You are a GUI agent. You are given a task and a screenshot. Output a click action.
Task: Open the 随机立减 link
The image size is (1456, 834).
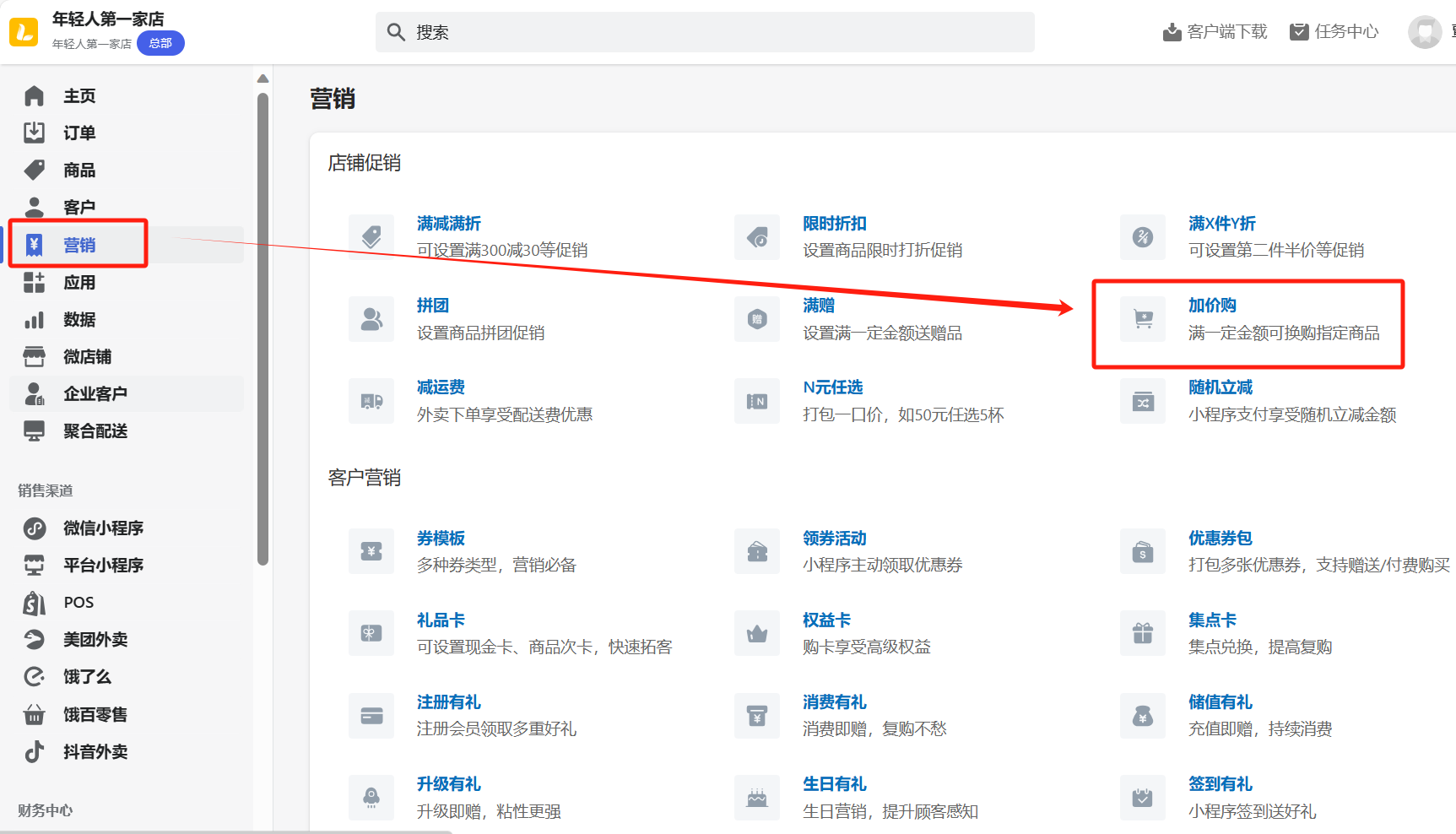[1221, 387]
